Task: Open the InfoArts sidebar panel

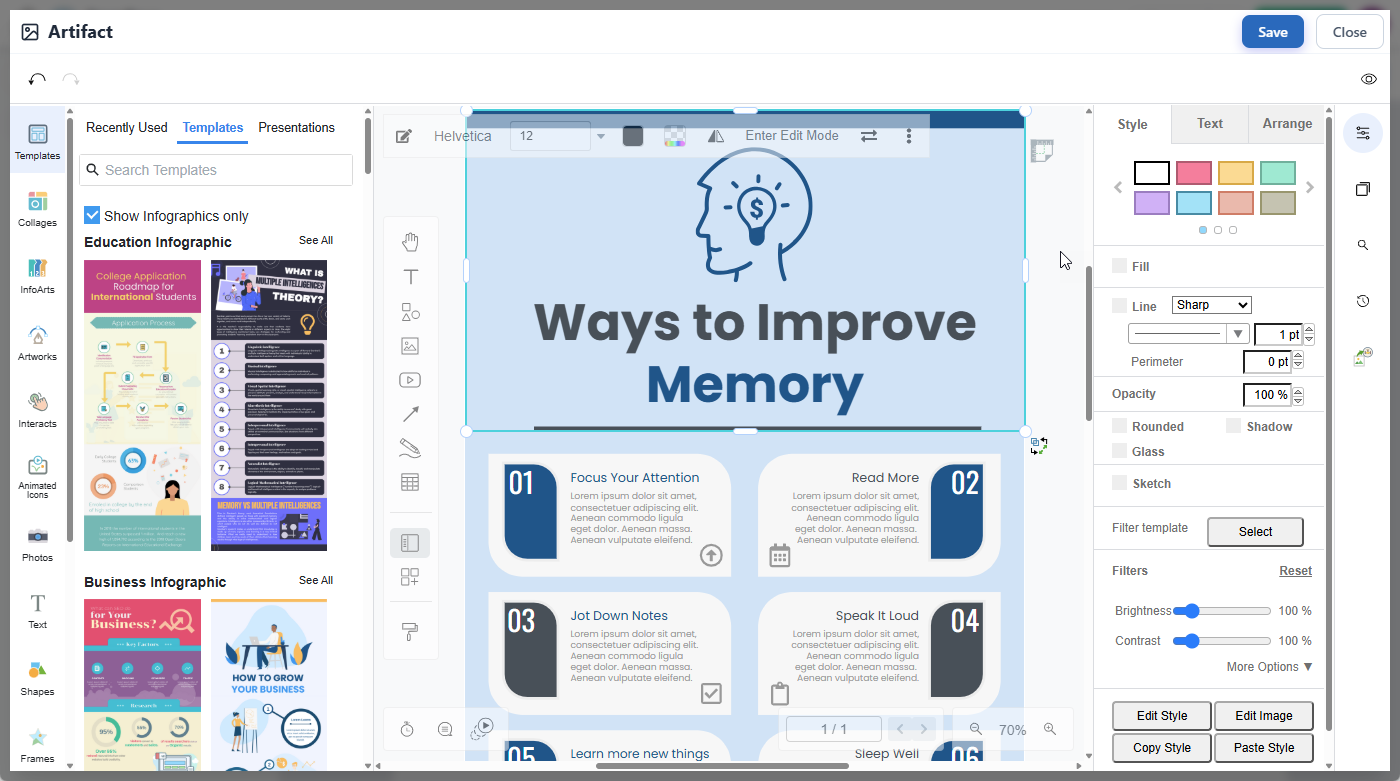Action: point(37,276)
